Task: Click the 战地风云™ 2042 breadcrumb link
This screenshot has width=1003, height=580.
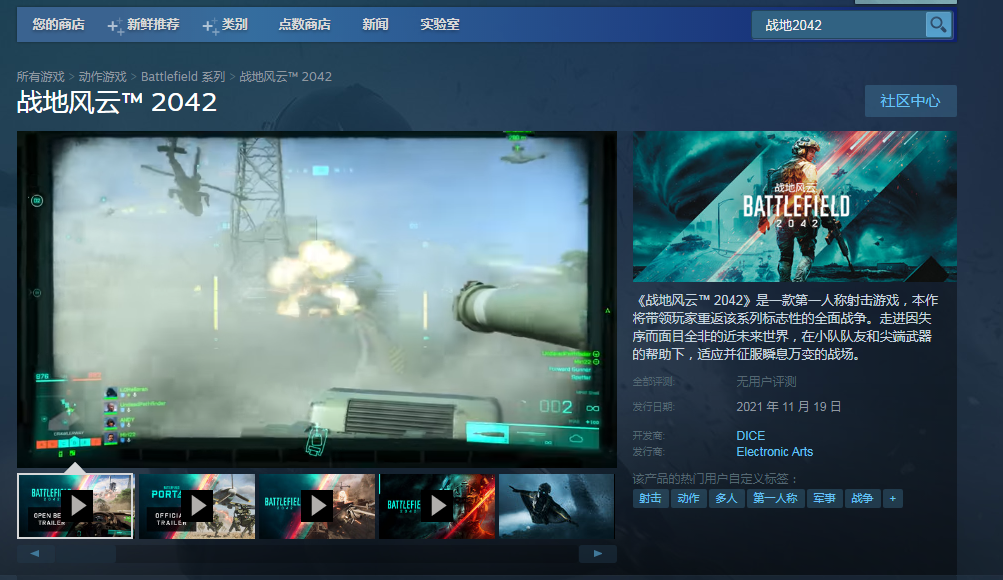Action: tap(285, 77)
